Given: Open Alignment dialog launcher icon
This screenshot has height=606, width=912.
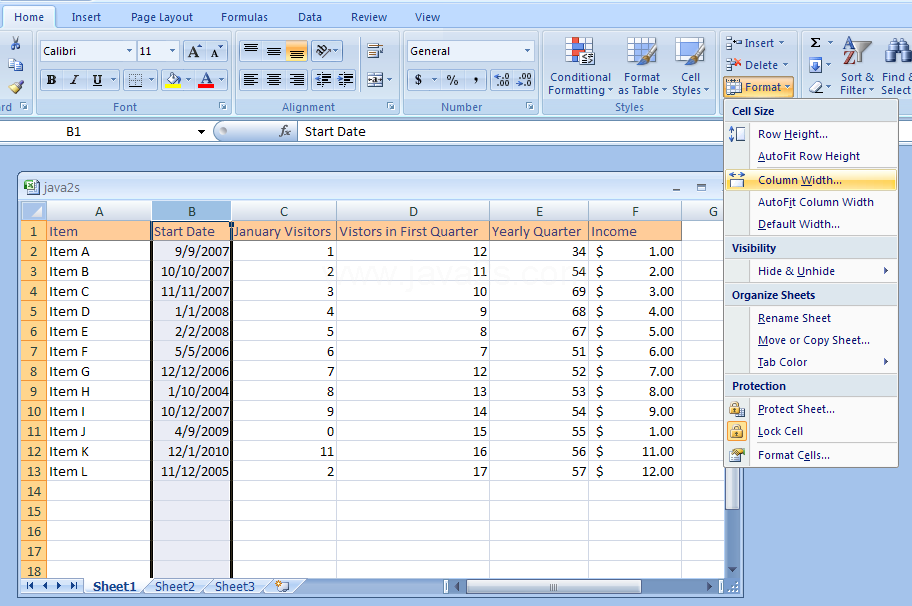Looking at the screenshot, I should [391, 106].
